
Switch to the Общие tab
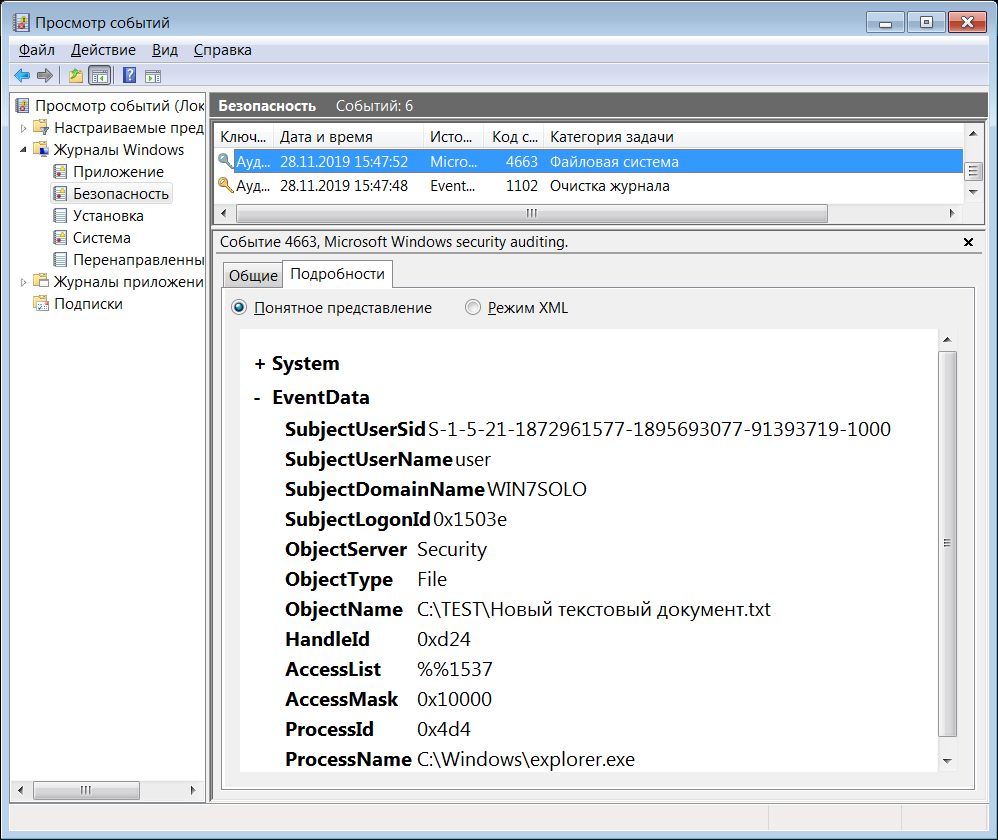point(253,276)
